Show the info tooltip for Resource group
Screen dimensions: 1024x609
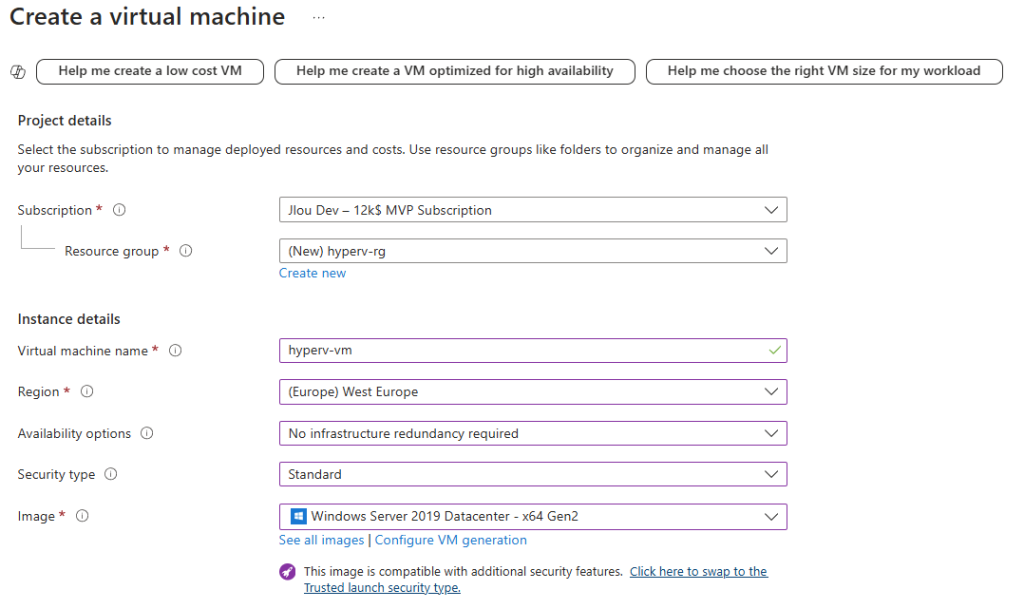[186, 251]
